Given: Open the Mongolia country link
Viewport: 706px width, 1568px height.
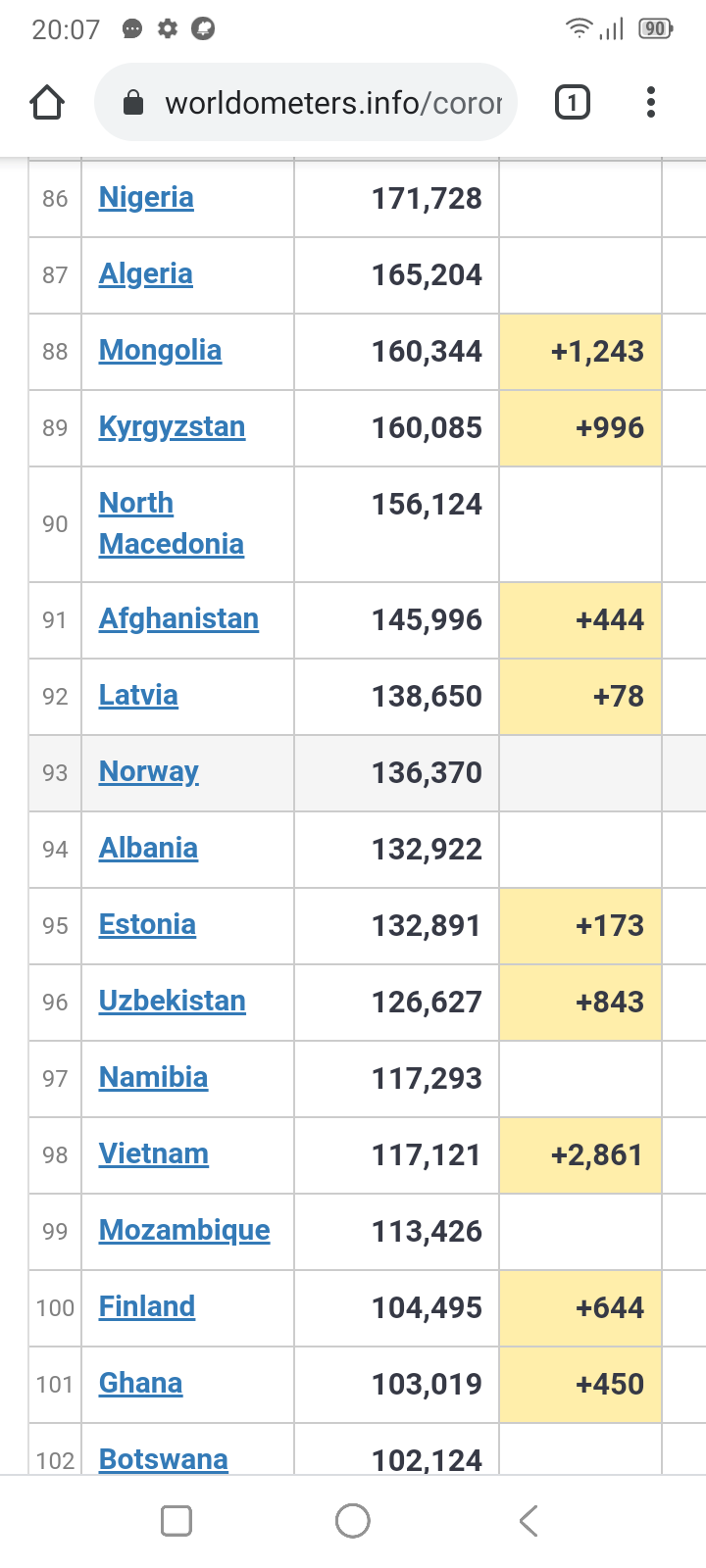Looking at the screenshot, I should coord(160,350).
